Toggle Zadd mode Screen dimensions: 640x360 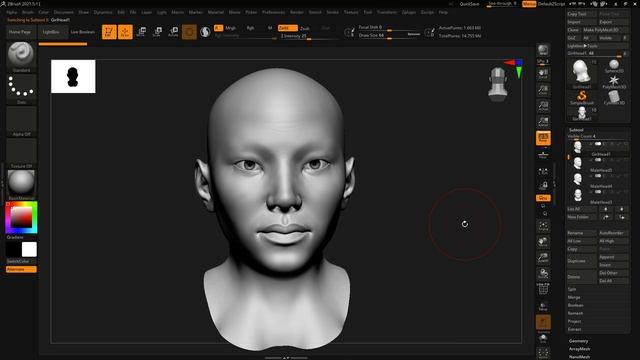(287, 28)
